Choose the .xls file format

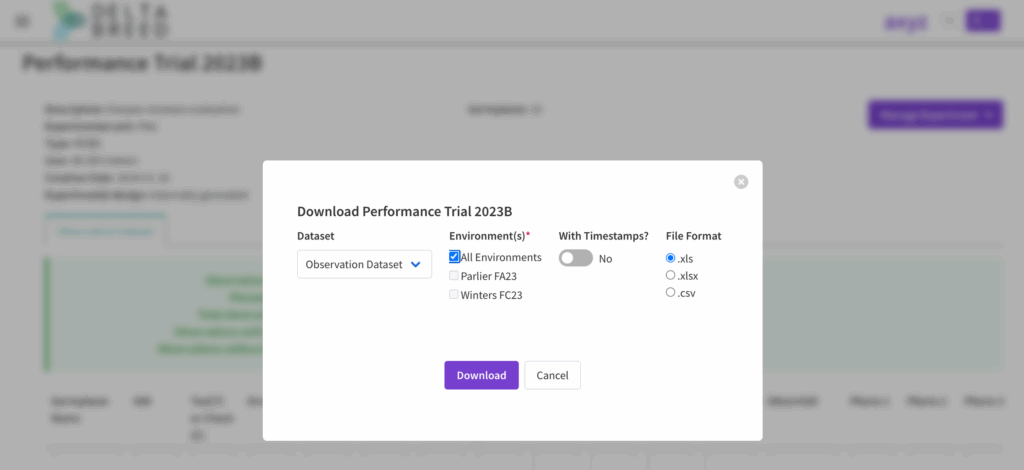671,258
